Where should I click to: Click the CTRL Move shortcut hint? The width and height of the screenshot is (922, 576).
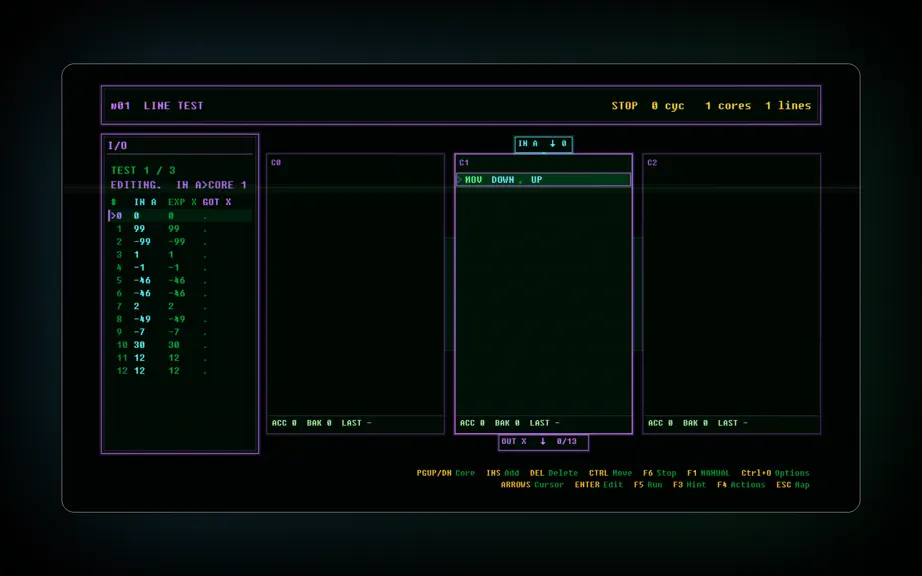coord(610,473)
